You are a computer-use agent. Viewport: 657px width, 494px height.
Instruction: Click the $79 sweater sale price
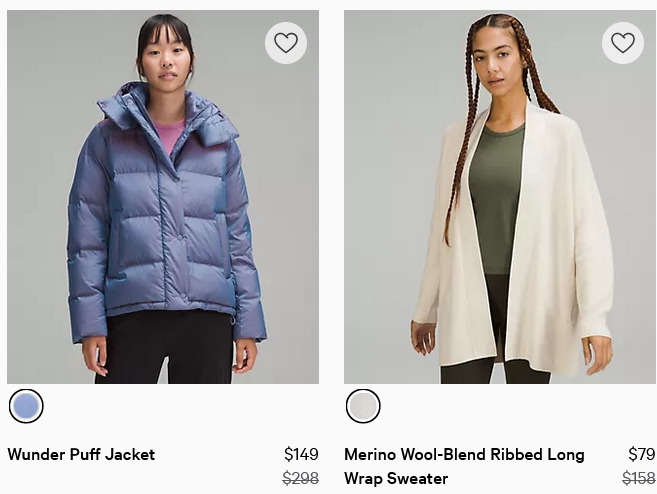[641, 454]
